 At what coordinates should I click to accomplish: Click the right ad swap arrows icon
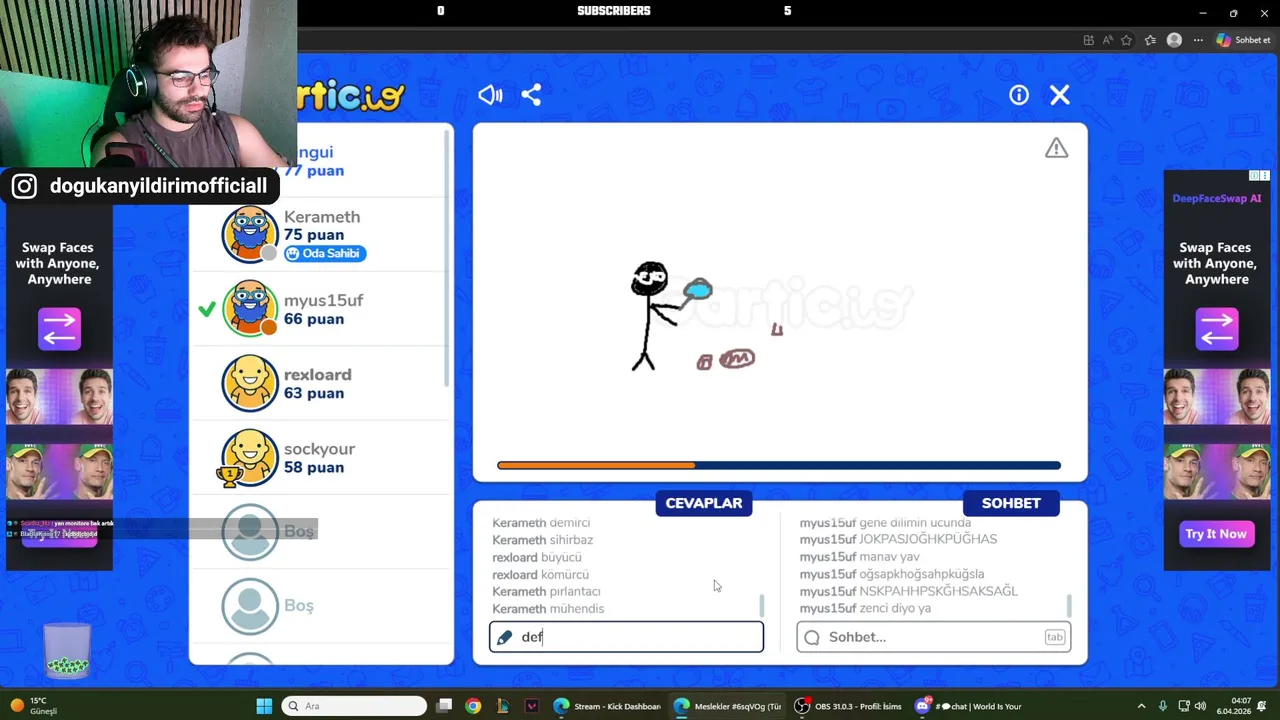point(1216,329)
